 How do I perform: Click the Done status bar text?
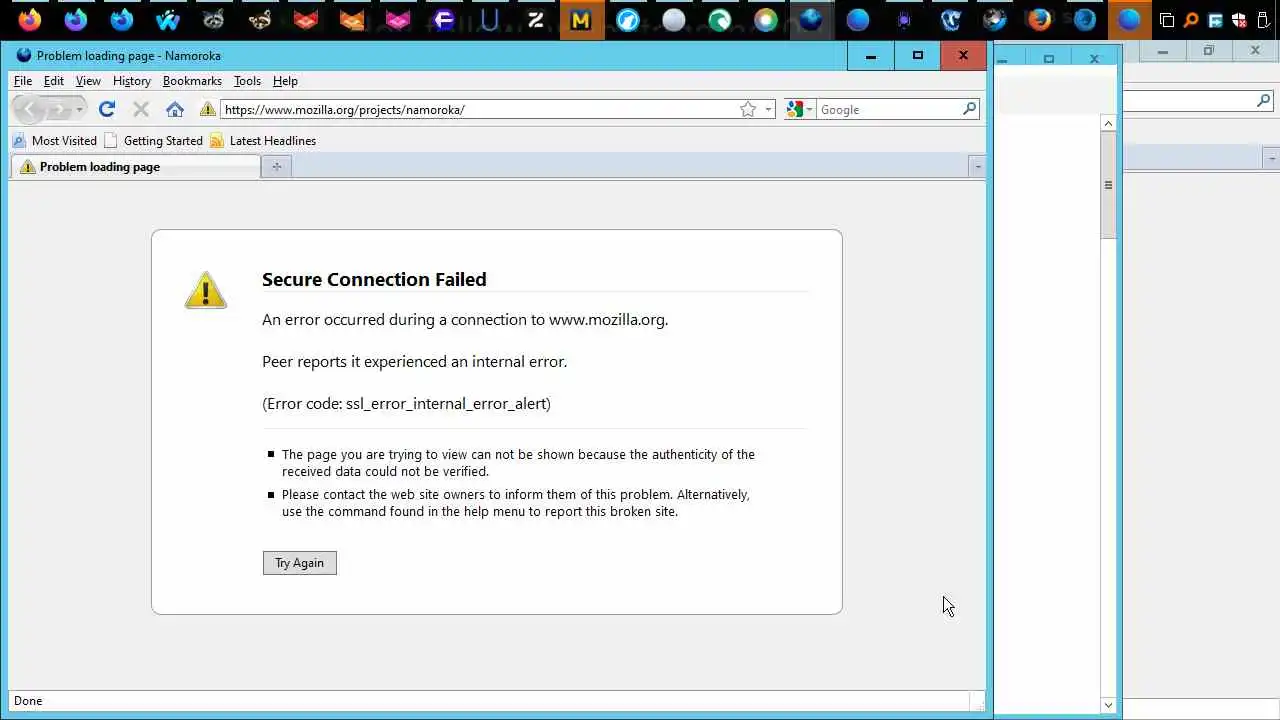coord(28,701)
